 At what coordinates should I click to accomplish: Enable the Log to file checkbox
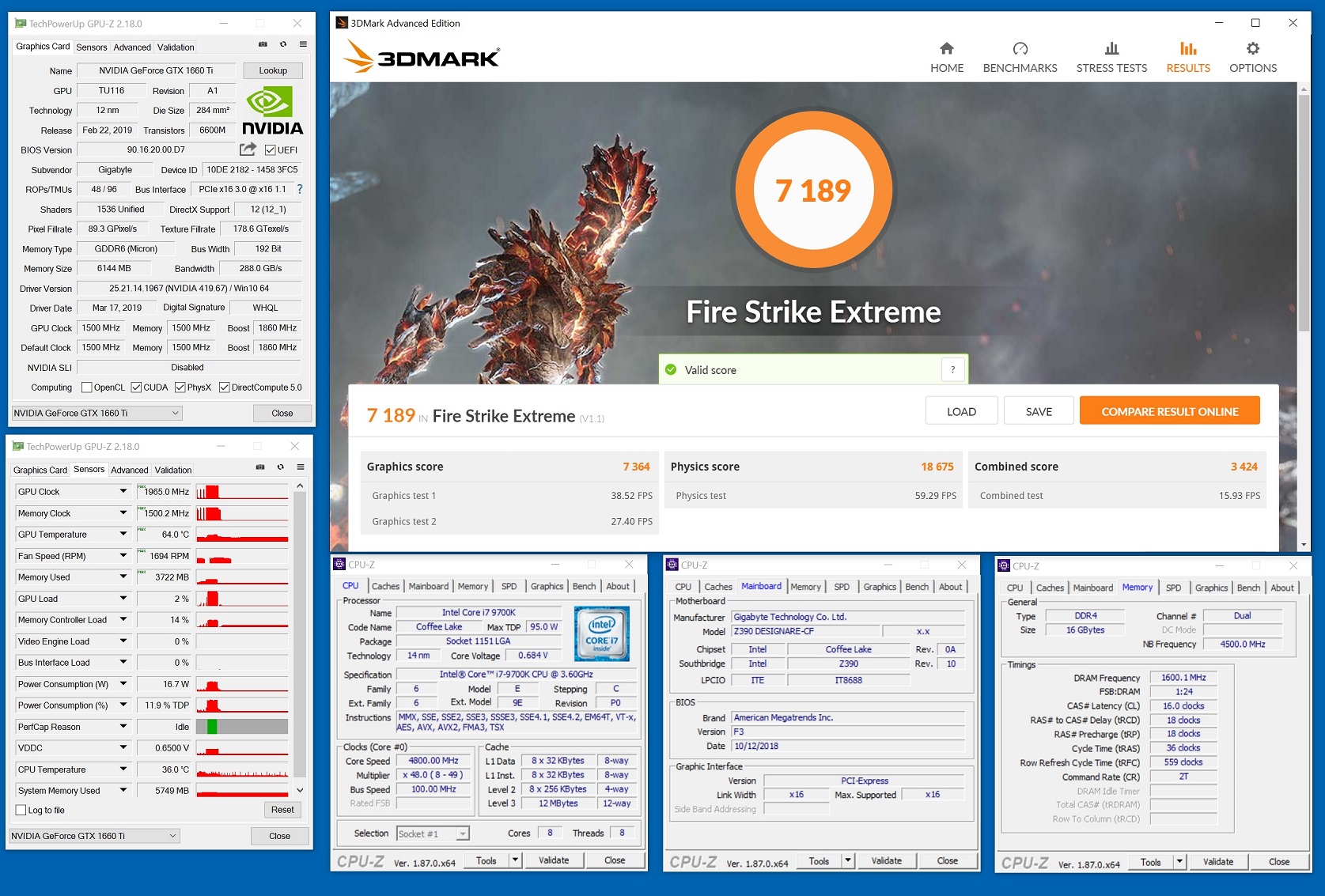tap(21, 810)
